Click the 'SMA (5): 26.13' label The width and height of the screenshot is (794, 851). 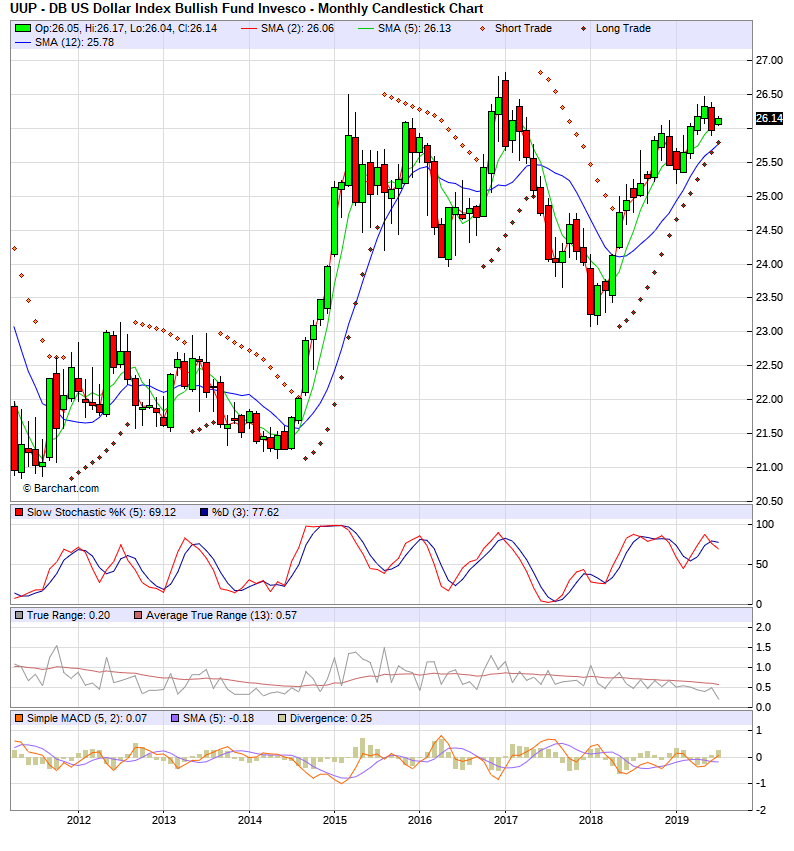coord(415,29)
